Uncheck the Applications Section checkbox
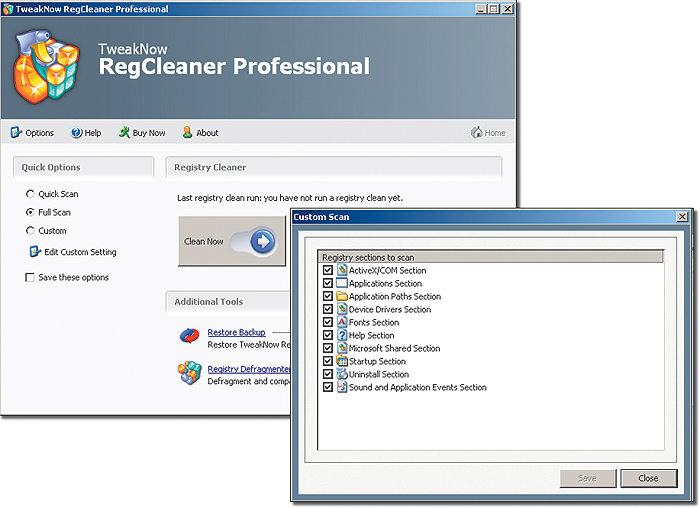This screenshot has height=508, width=700. [x=328, y=283]
